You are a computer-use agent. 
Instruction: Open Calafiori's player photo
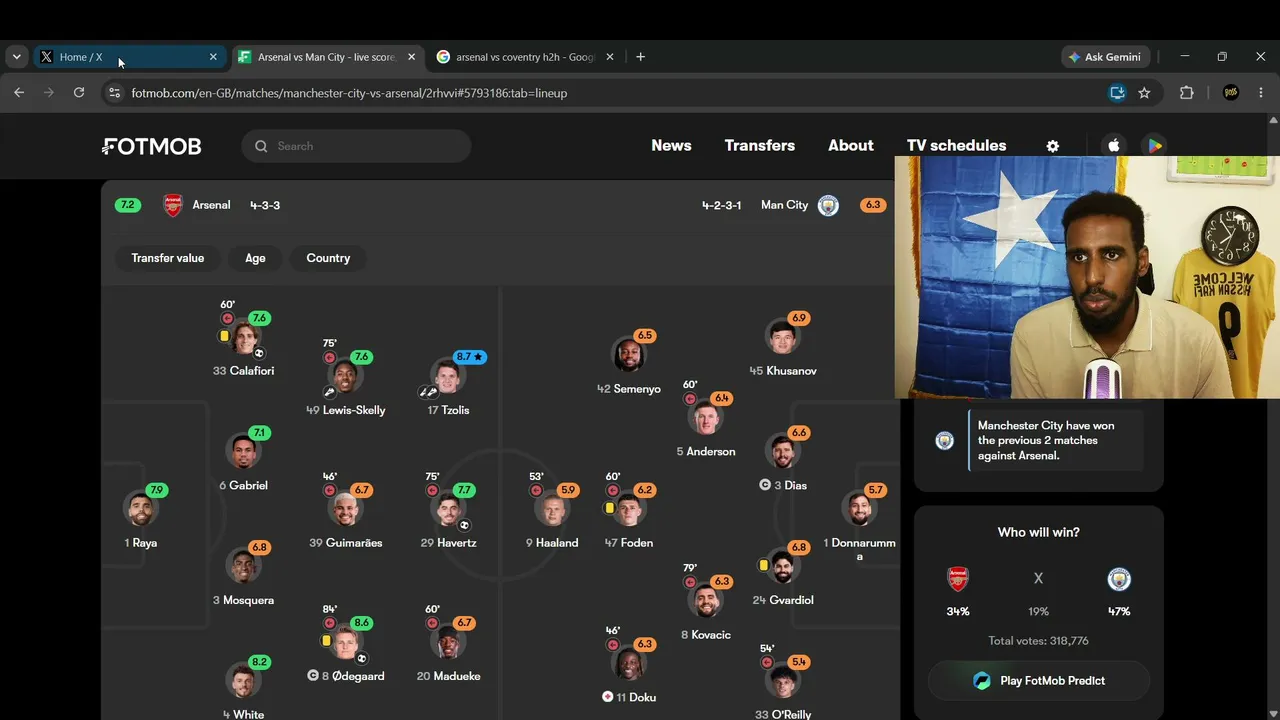tap(244, 337)
